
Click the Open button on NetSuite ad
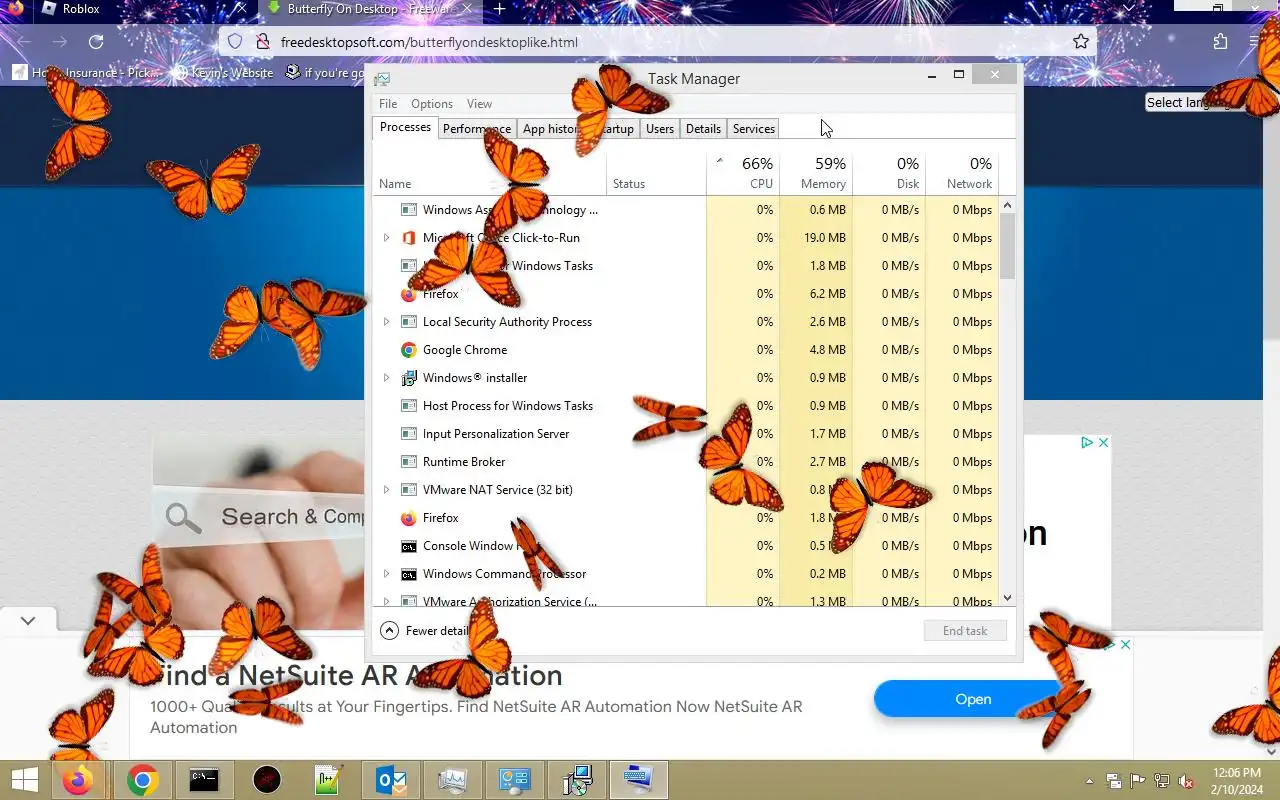point(972,699)
